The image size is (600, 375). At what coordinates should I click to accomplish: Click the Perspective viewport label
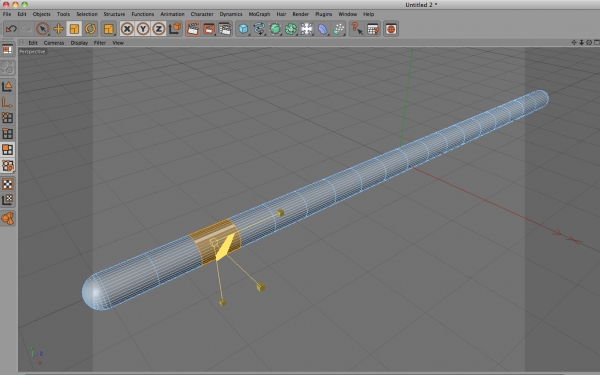click(x=32, y=52)
